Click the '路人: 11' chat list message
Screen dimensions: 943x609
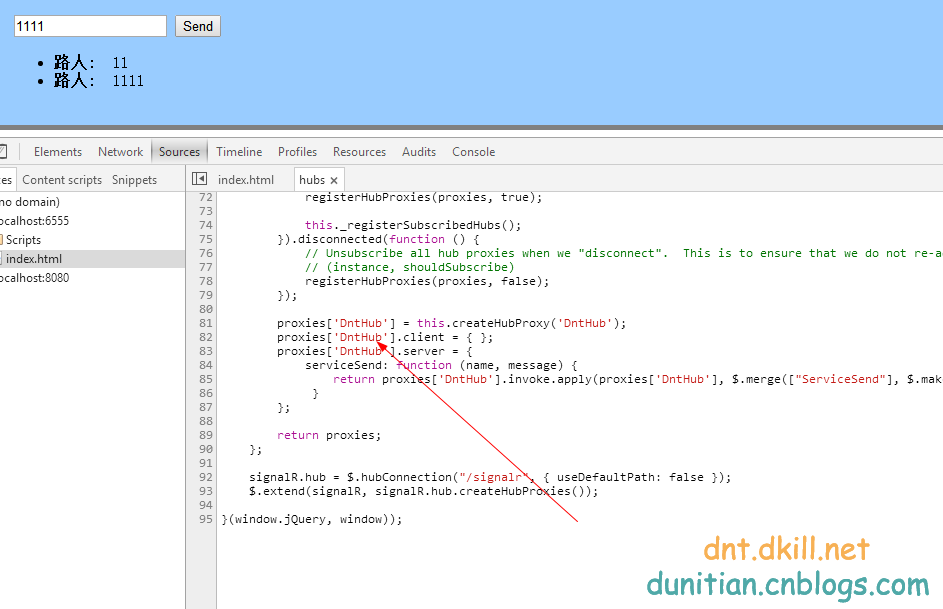pyautogui.click(x=91, y=63)
